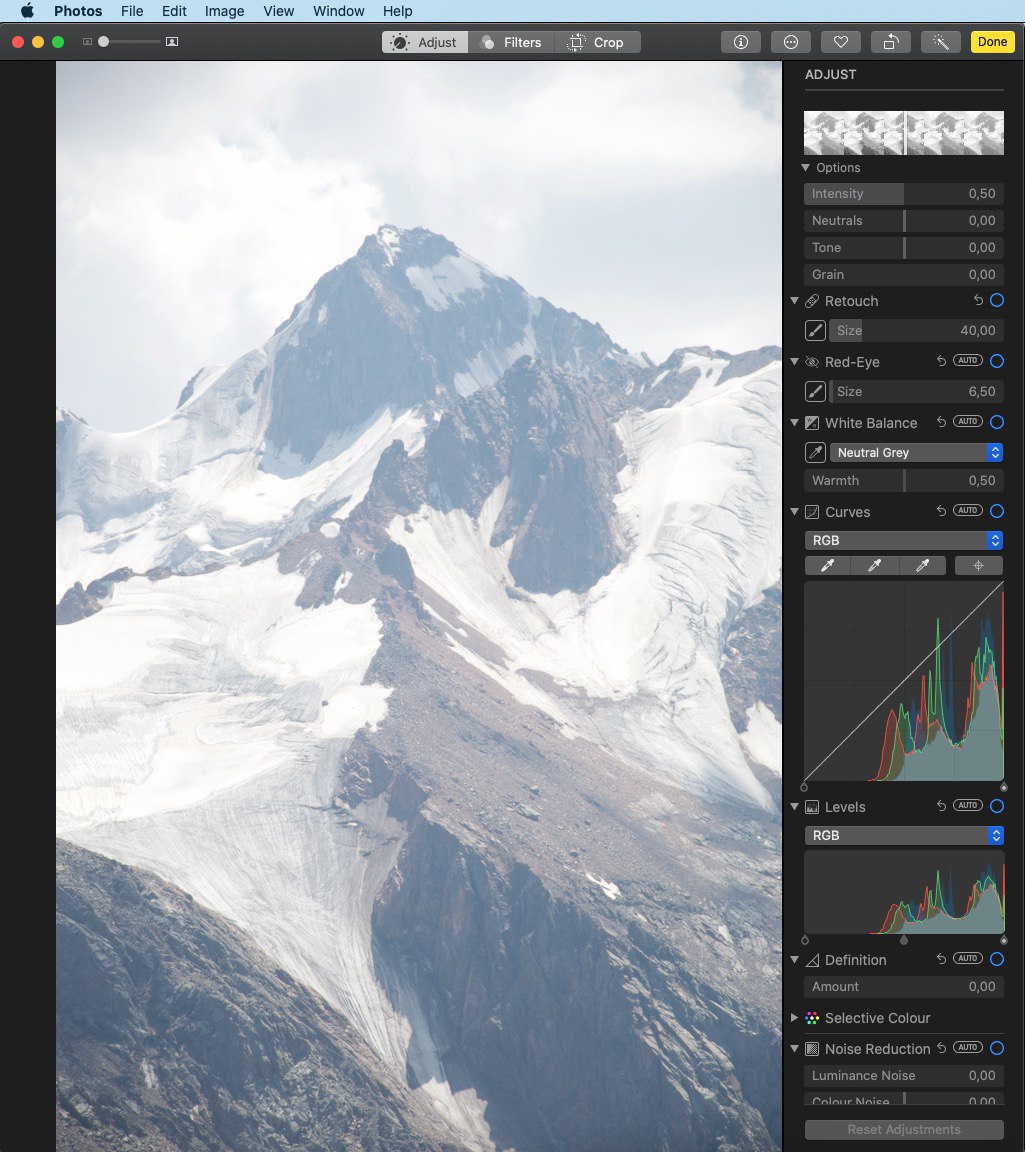Click the Noise Reduction AUTO button
The width and height of the screenshot is (1025, 1152).
(x=968, y=1047)
